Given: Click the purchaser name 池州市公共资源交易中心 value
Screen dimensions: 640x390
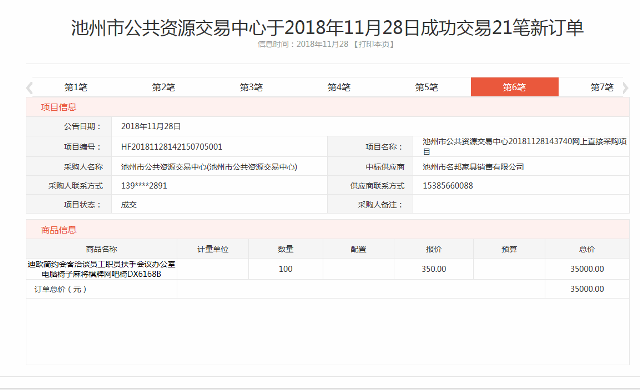Looking at the screenshot, I should click(x=209, y=166).
